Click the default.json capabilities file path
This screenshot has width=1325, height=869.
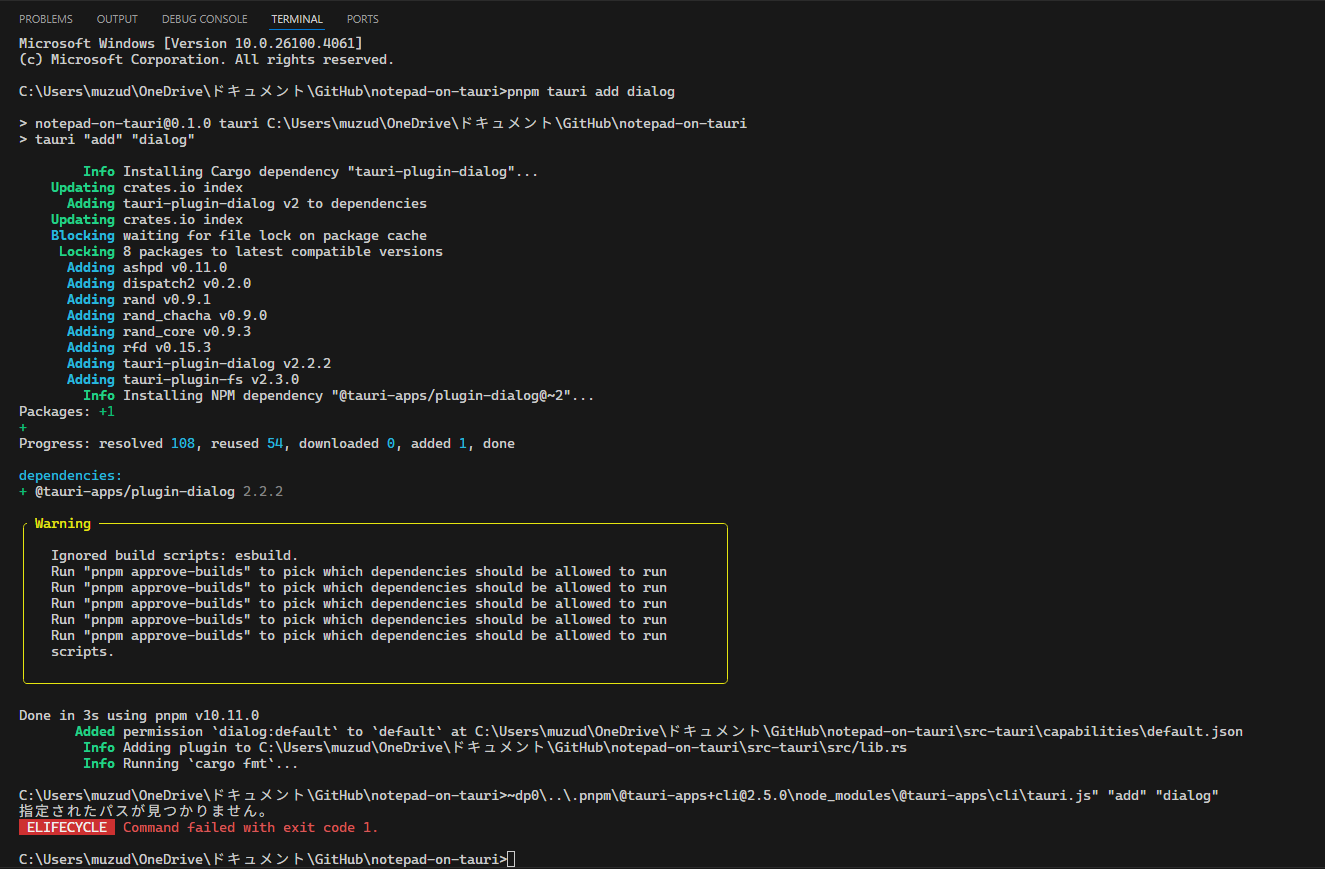pos(859,732)
